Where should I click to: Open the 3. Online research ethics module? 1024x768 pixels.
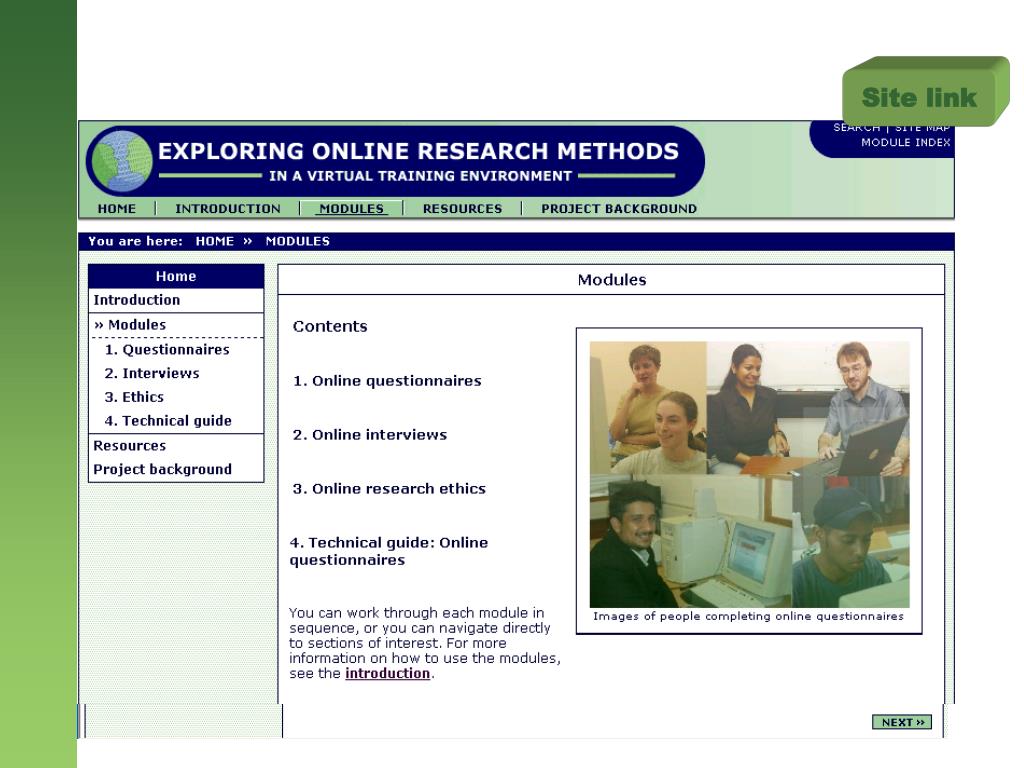coord(389,488)
